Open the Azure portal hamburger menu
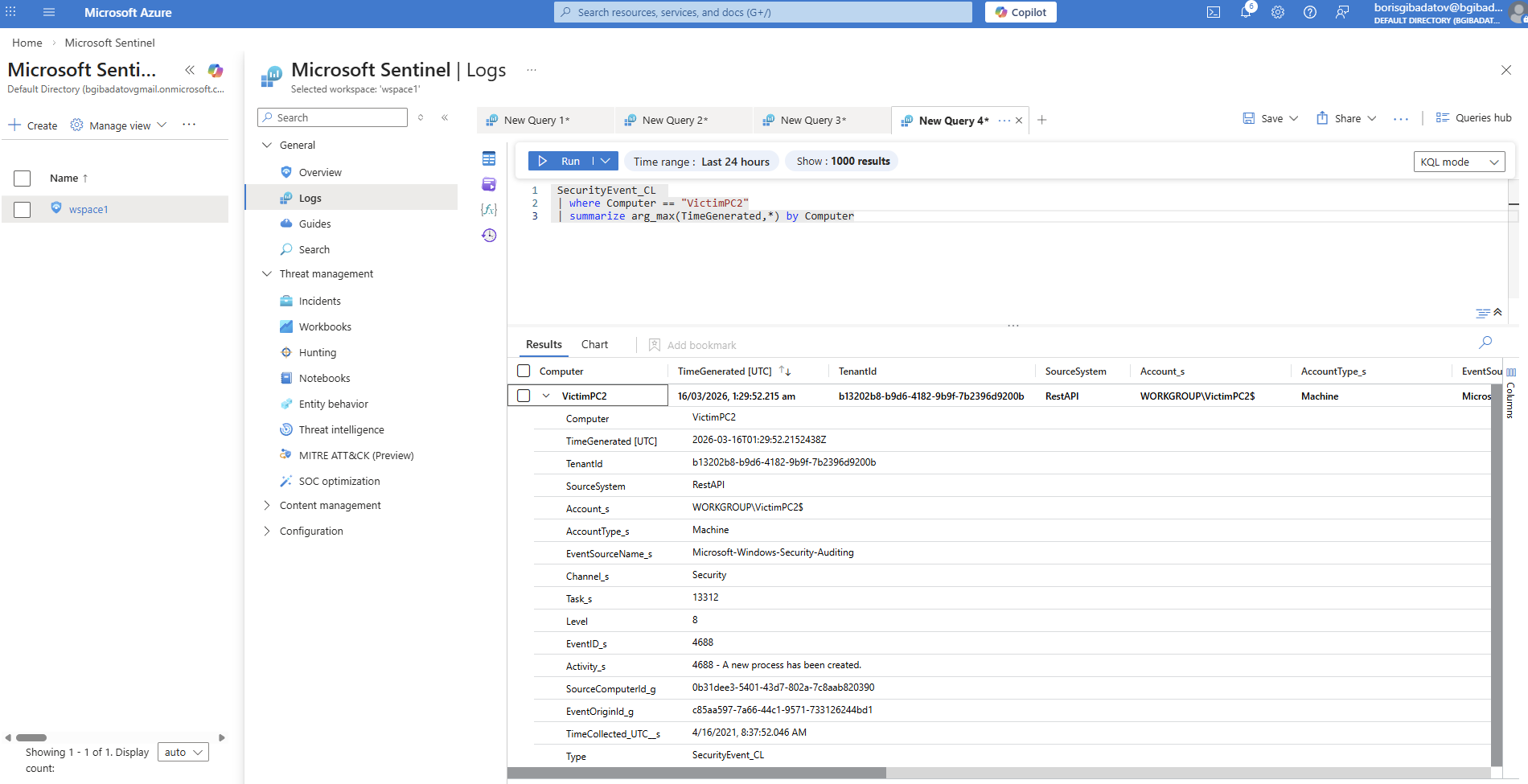Viewport: 1528px width, 784px height. [x=49, y=13]
